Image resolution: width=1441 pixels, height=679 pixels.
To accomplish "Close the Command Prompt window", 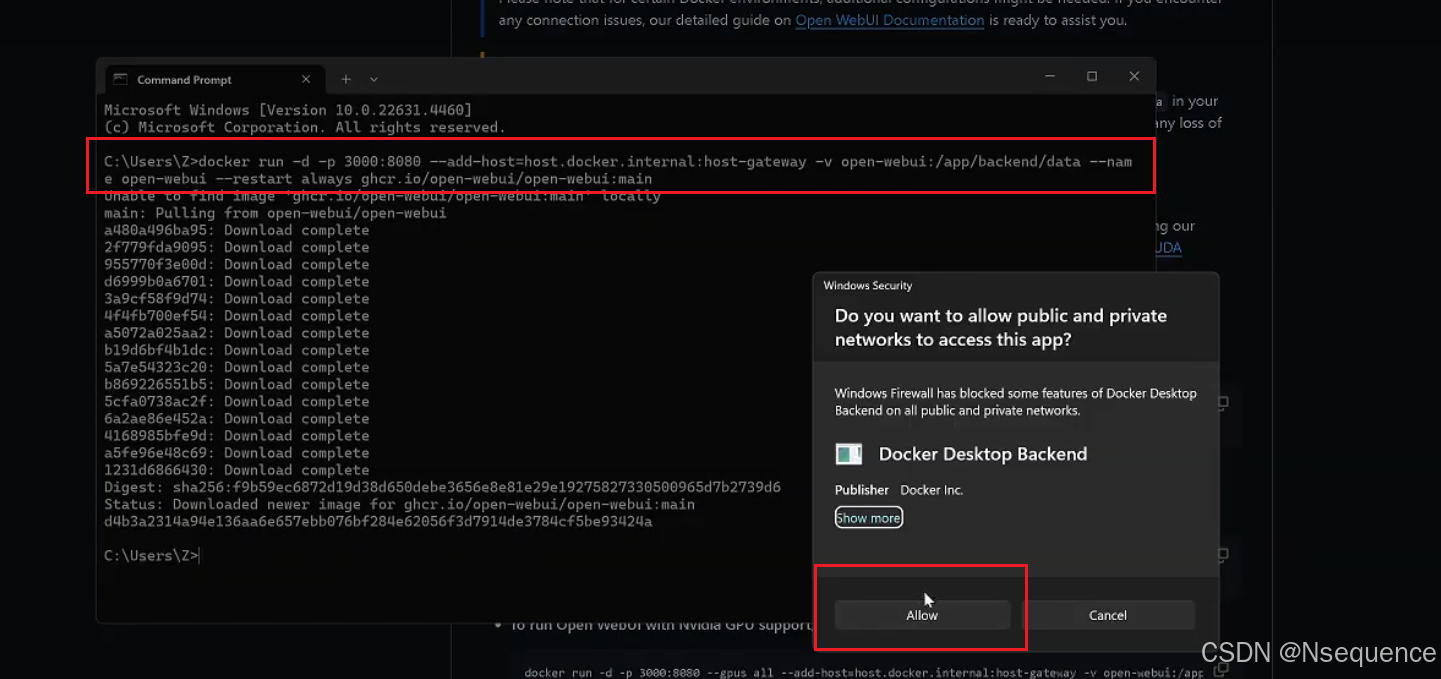I will [1134, 76].
